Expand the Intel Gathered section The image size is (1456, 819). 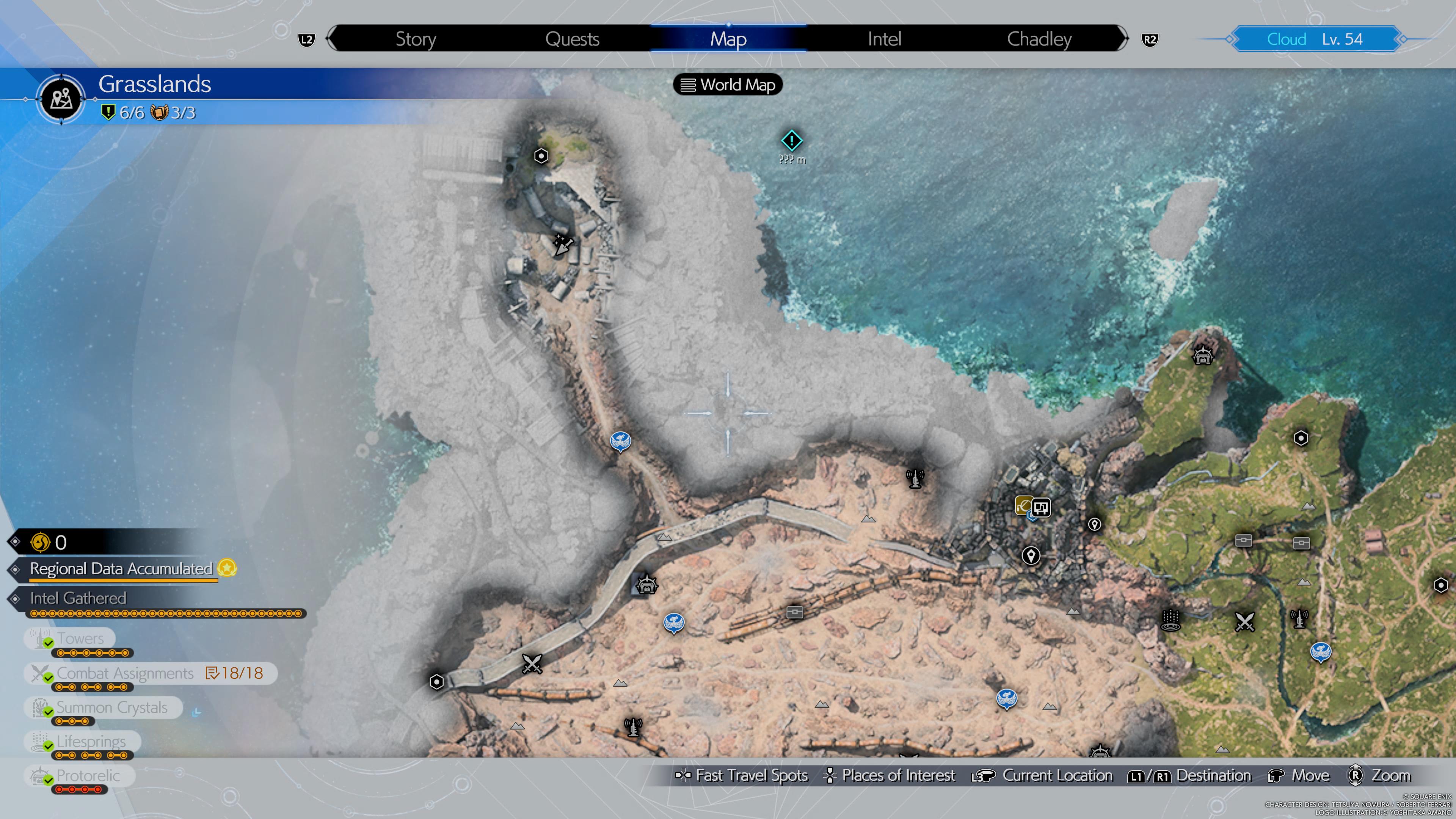(78, 598)
